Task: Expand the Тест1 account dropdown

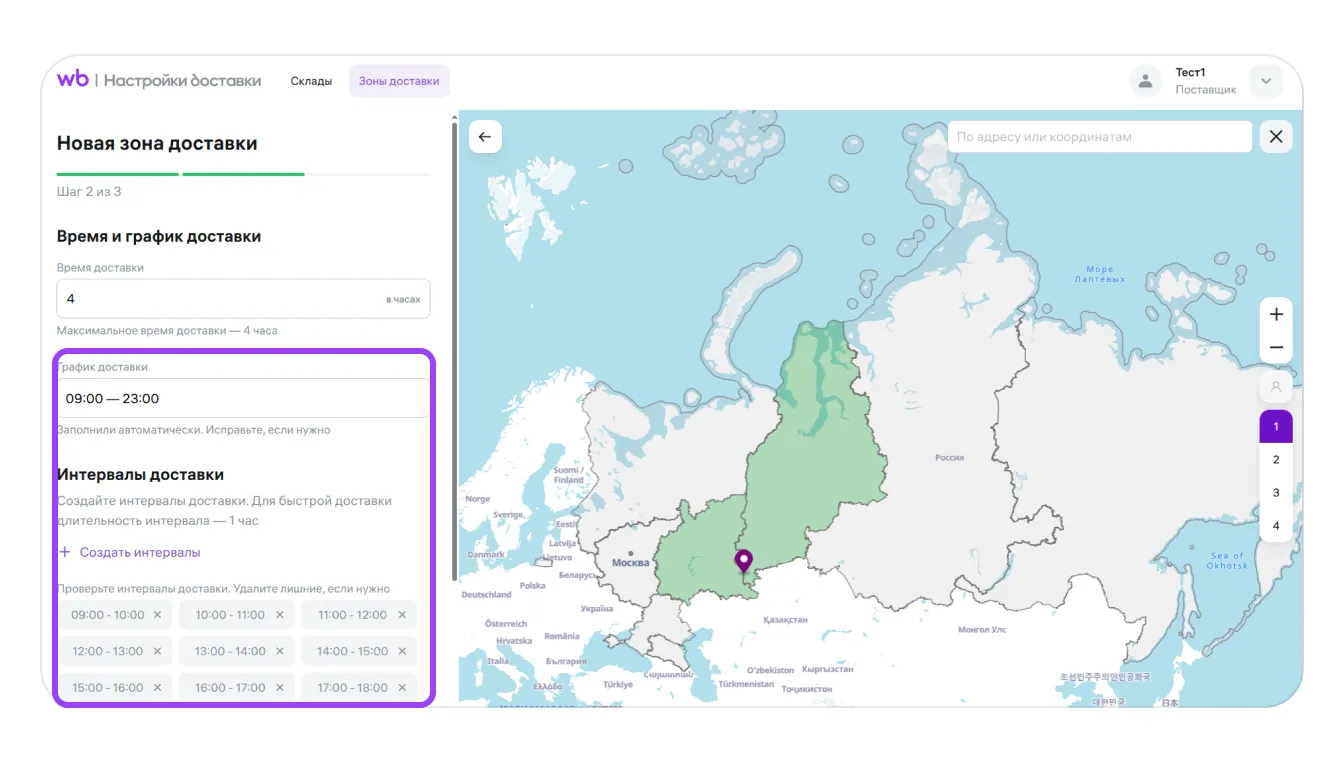Action: pyautogui.click(x=1266, y=81)
